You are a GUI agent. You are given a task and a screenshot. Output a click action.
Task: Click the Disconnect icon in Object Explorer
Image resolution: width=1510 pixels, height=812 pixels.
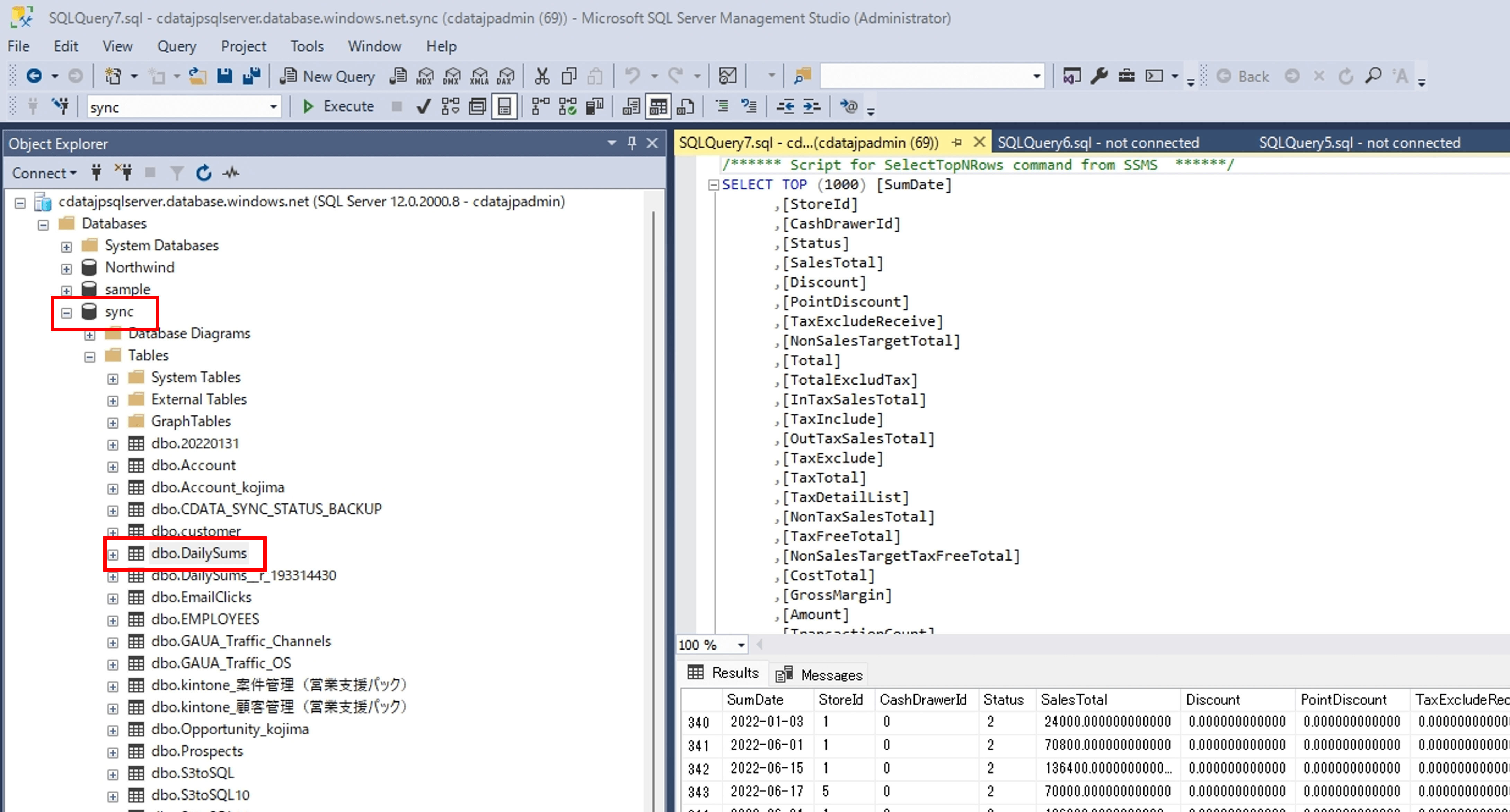pos(124,173)
